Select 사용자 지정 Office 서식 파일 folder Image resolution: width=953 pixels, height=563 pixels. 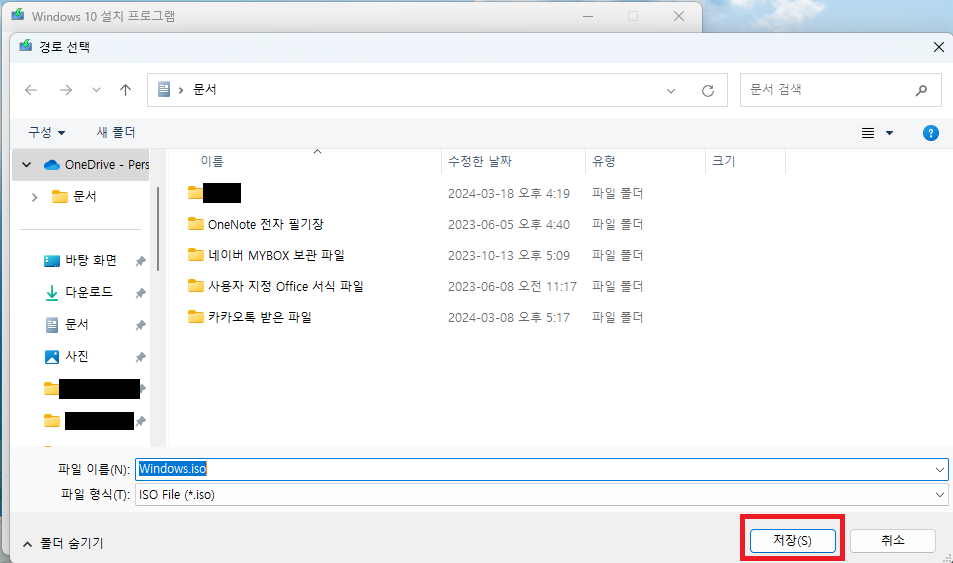286,286
